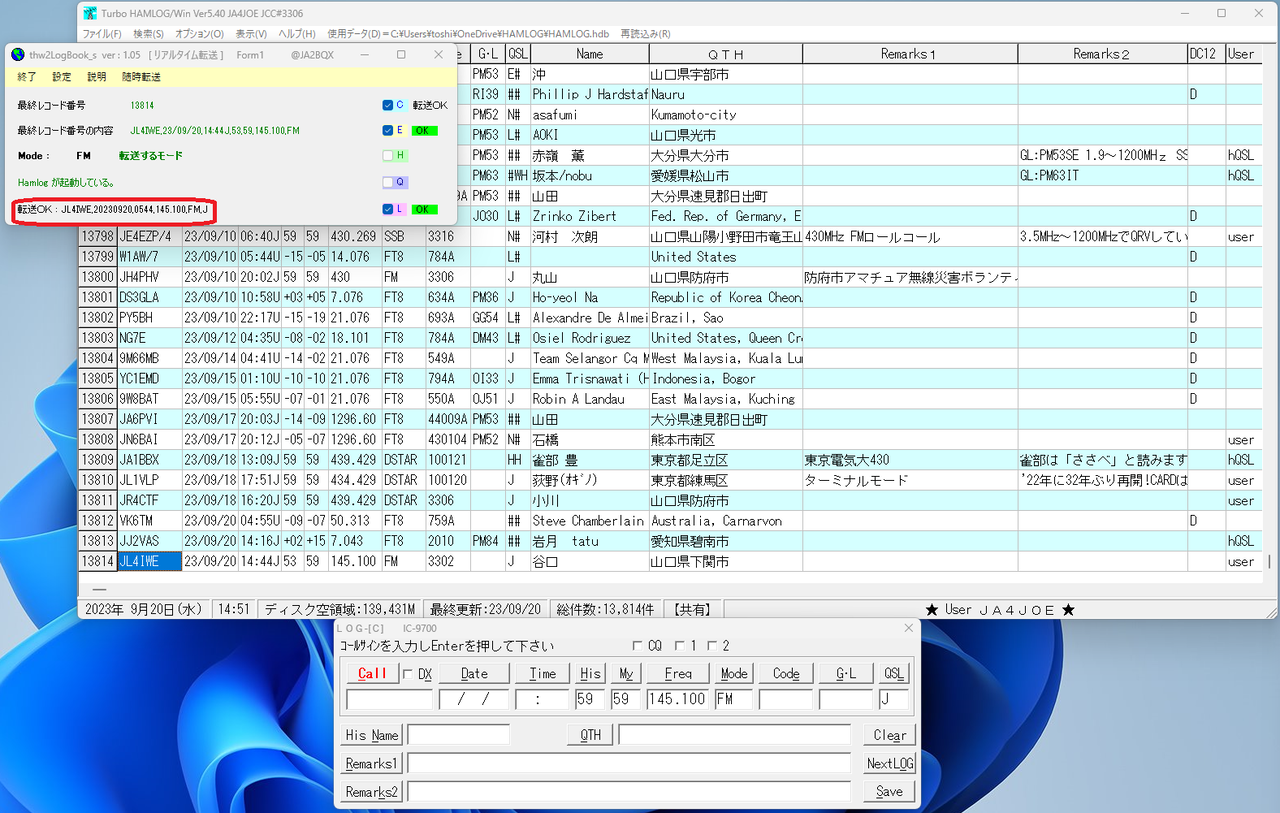Click the Time button in LOG window
This screenshot has height=813, width=1280.
542,674
